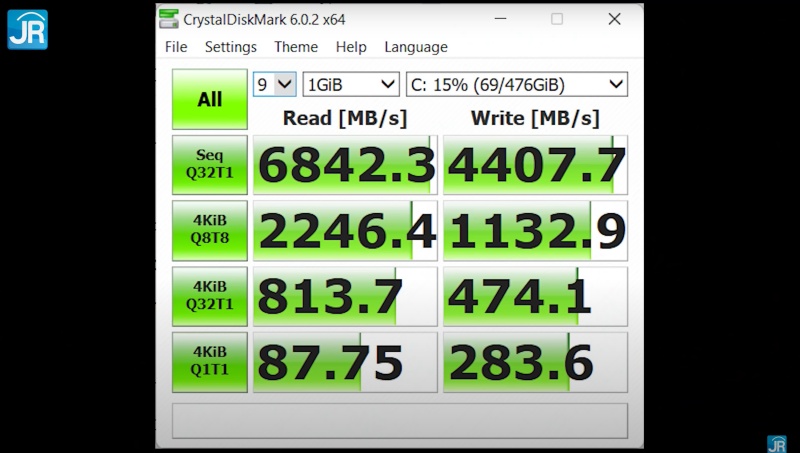Image resolution: width=800 pixels, height=453 pixels.
Task: Click the 4KiB Q1T1 write result 283.6
Action: (535, 361)
